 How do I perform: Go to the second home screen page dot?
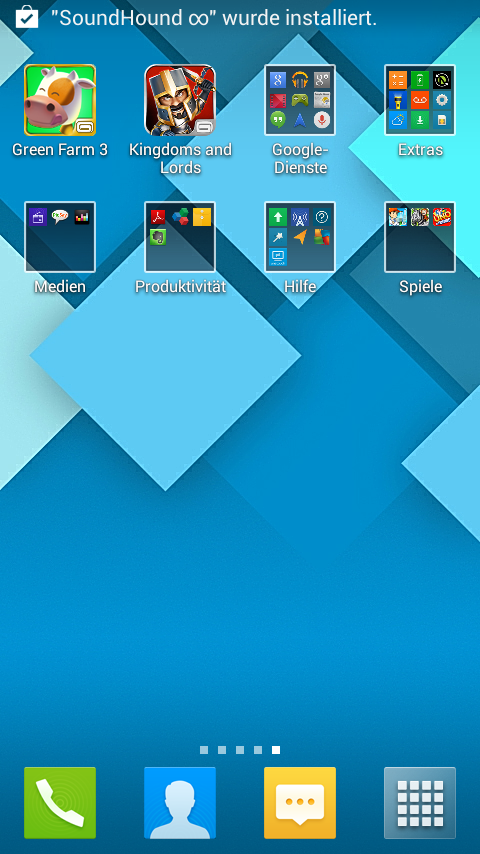222,750
